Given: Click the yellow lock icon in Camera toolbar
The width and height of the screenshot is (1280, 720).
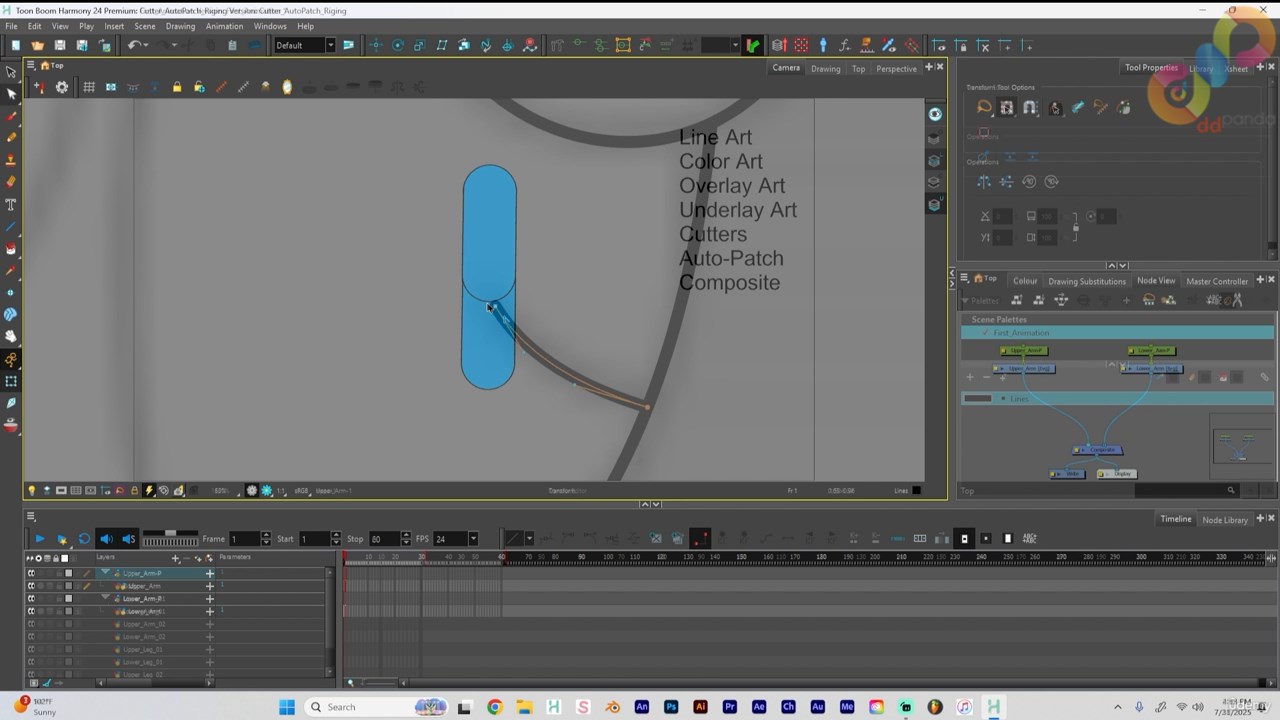Looking at the screenshot, I should (177, 87).
